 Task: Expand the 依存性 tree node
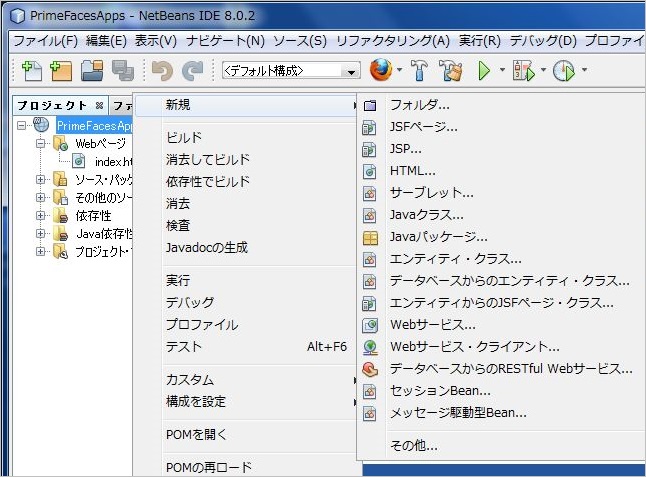[40, 215]
